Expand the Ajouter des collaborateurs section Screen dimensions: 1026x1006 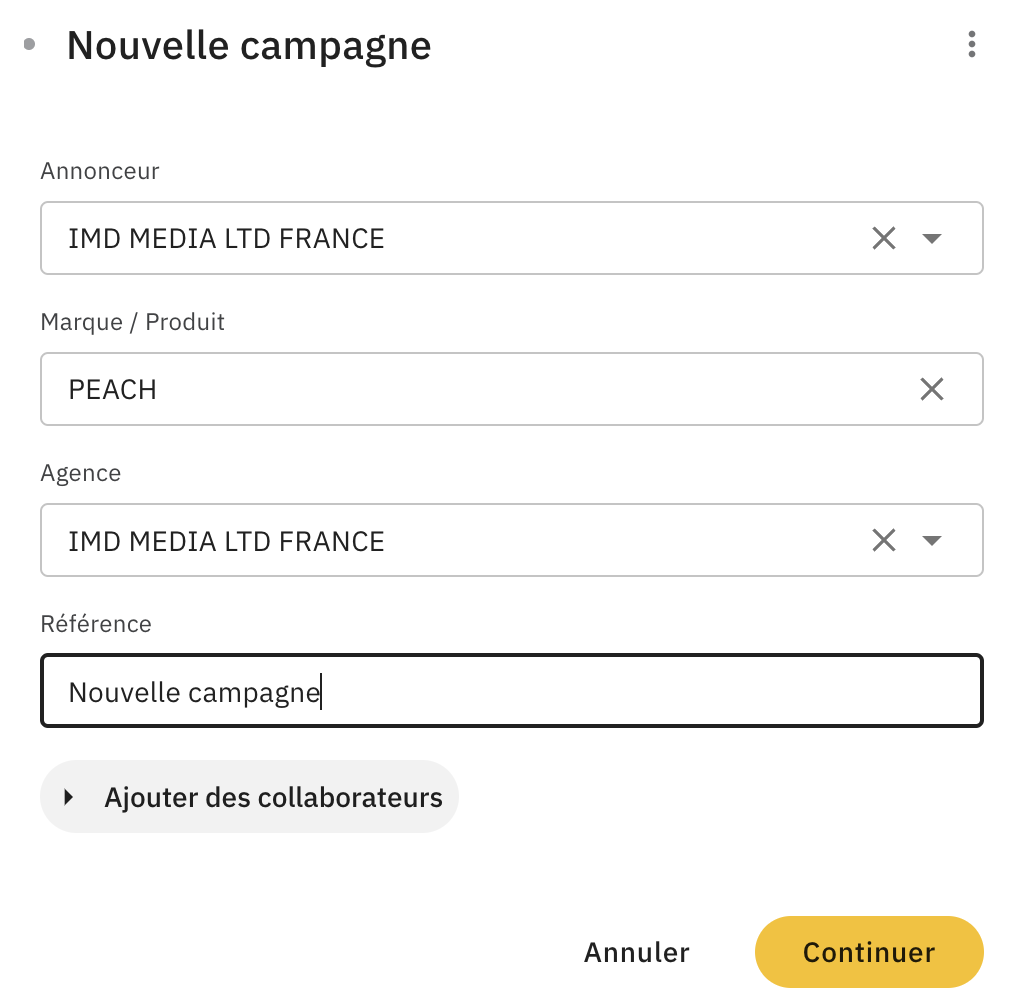(249, 797)
